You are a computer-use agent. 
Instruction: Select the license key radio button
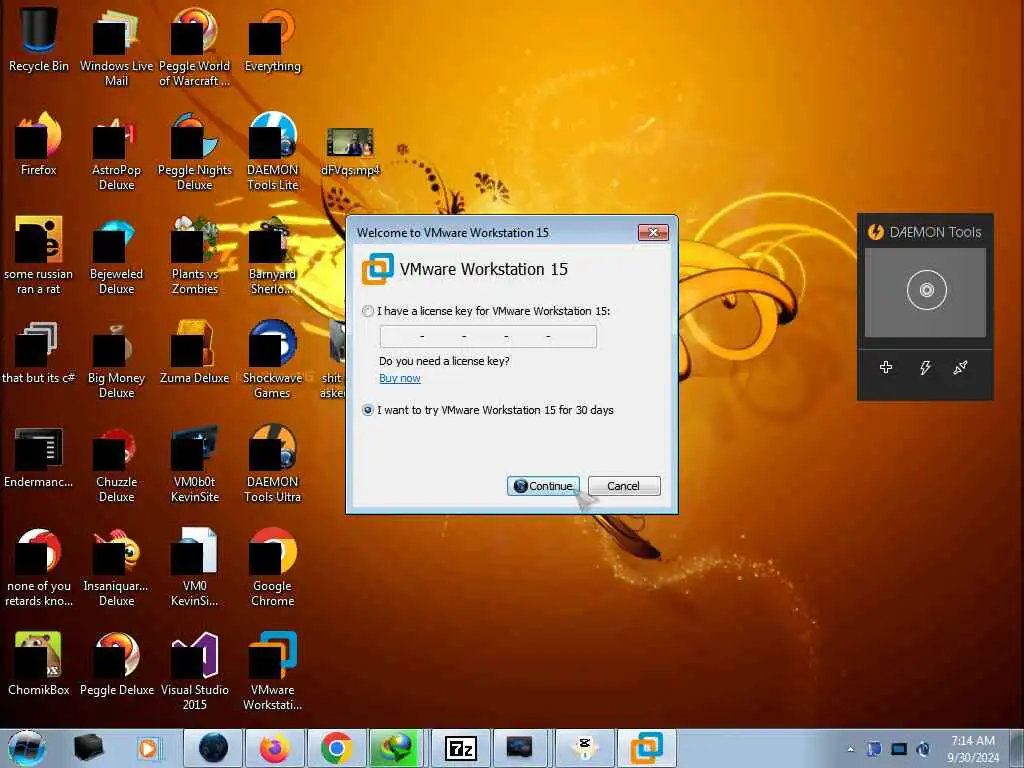[368, 311]
